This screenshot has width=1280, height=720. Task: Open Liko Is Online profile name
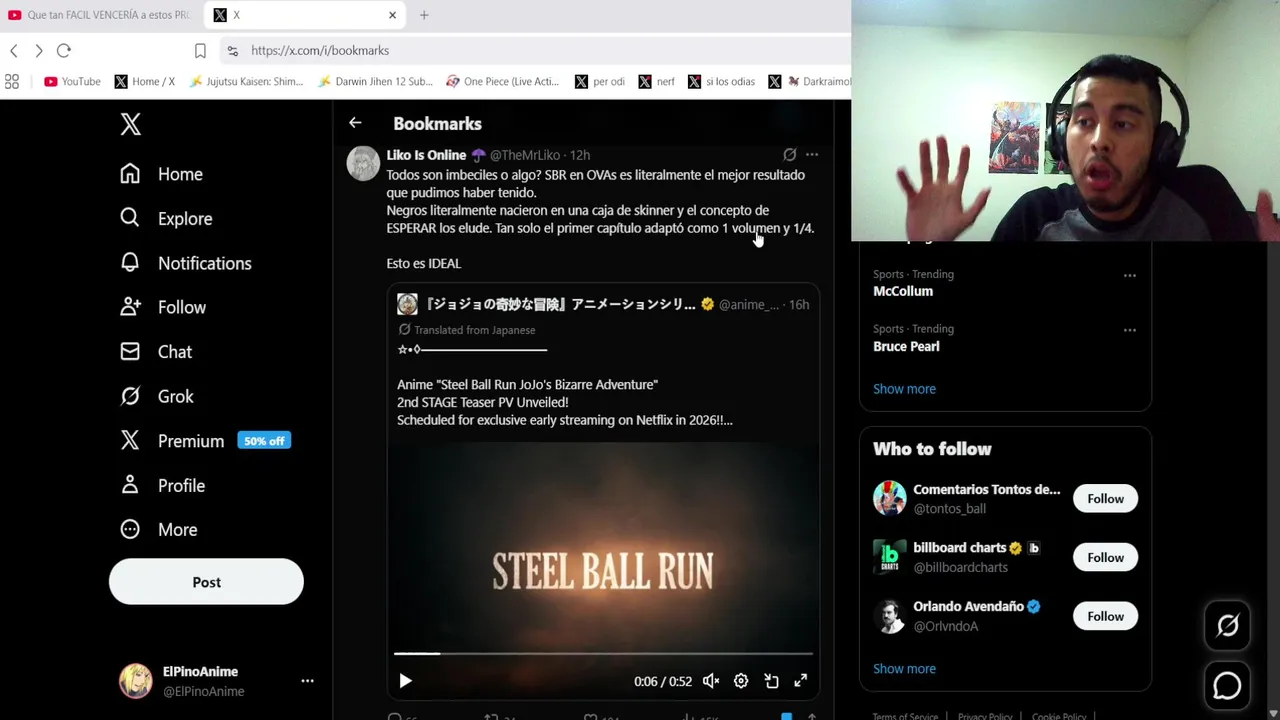pyautogui.click(x=426, y=155)
